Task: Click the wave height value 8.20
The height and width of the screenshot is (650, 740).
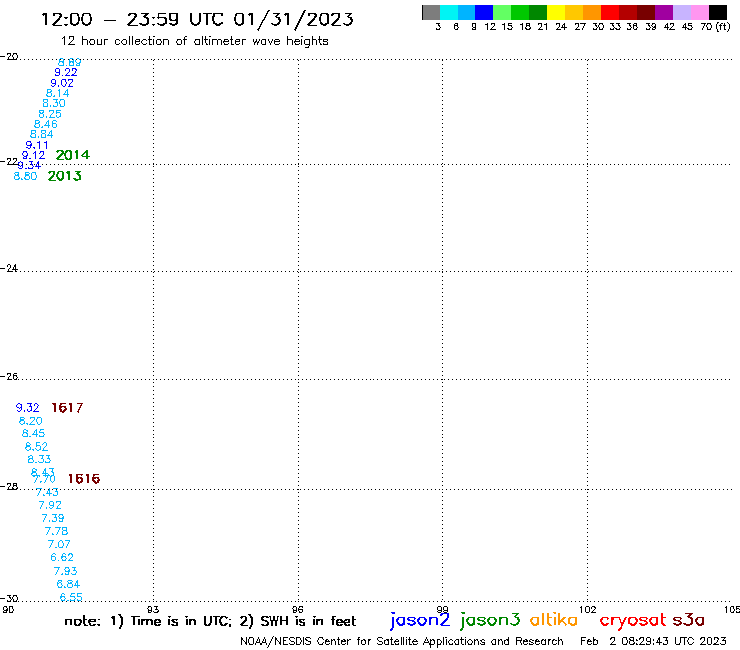Action: [31, 421]
